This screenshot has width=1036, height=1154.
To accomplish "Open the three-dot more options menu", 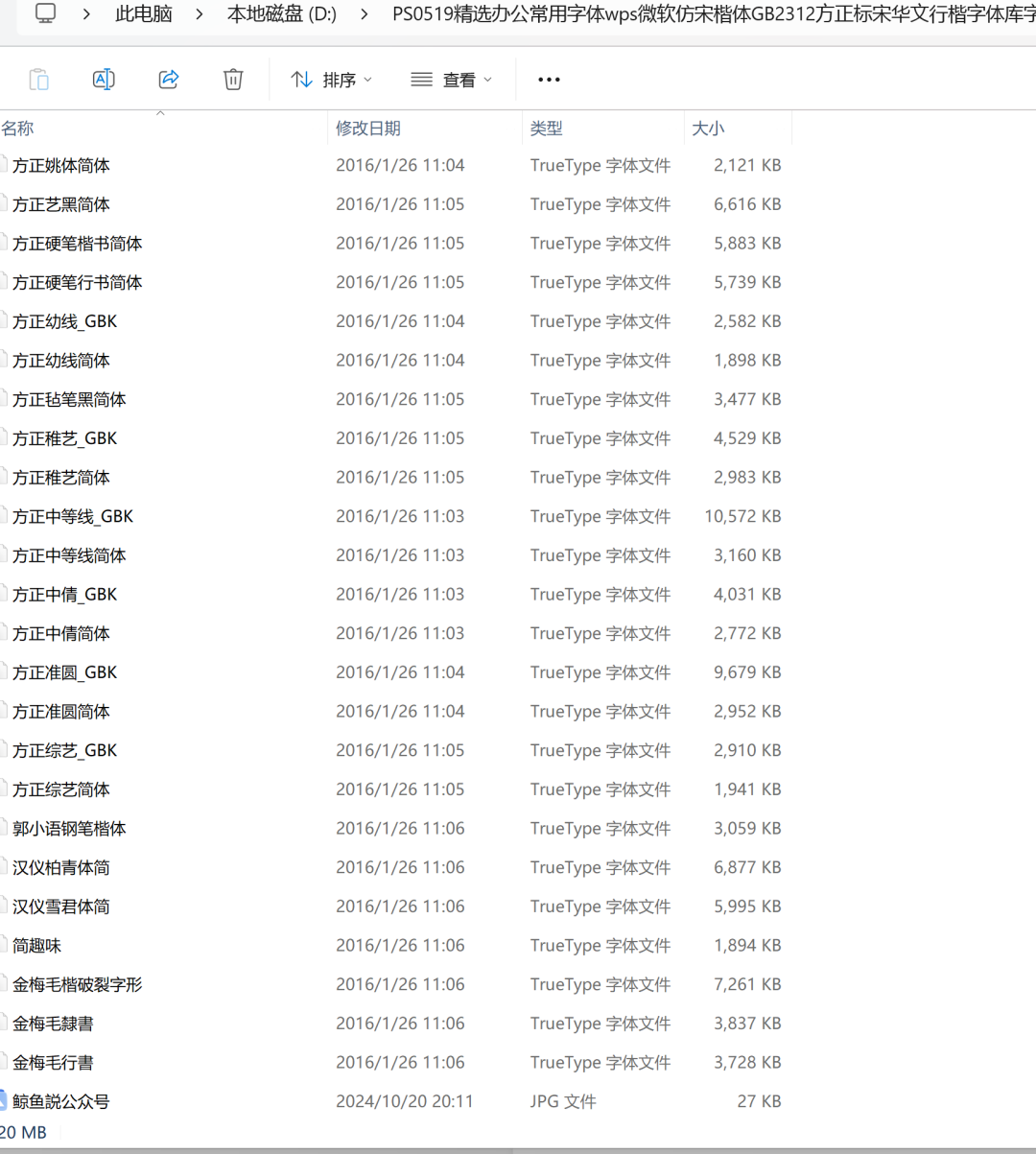I will (x=549, y=80).
